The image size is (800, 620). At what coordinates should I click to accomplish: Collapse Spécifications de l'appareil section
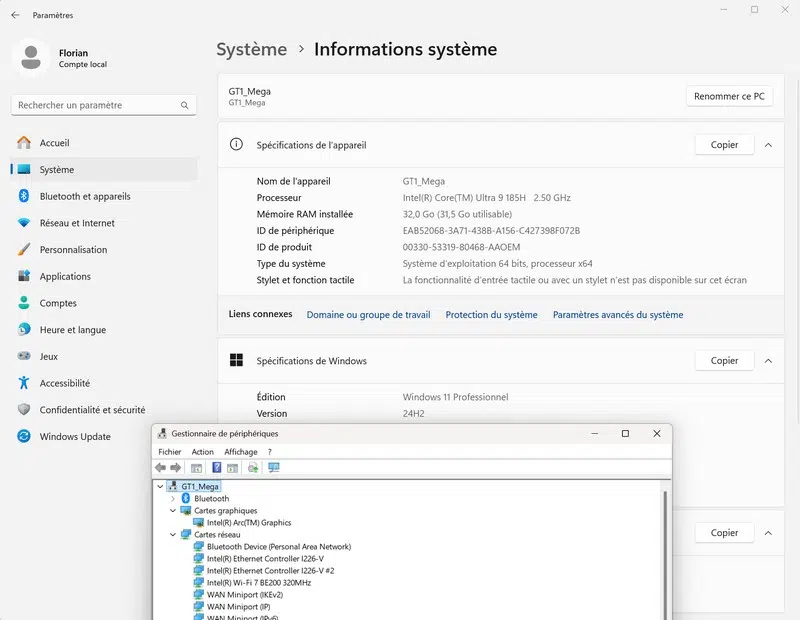[x=768, y=145]
